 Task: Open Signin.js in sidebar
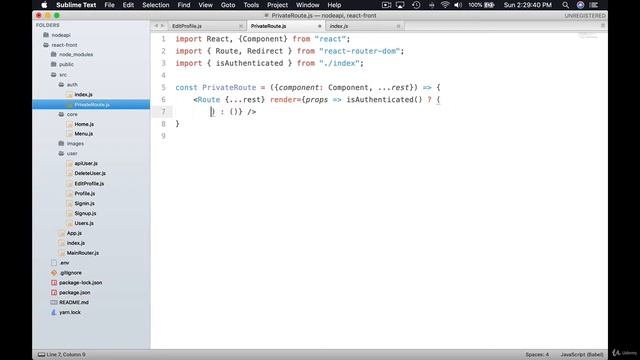(x=84, y=203)
